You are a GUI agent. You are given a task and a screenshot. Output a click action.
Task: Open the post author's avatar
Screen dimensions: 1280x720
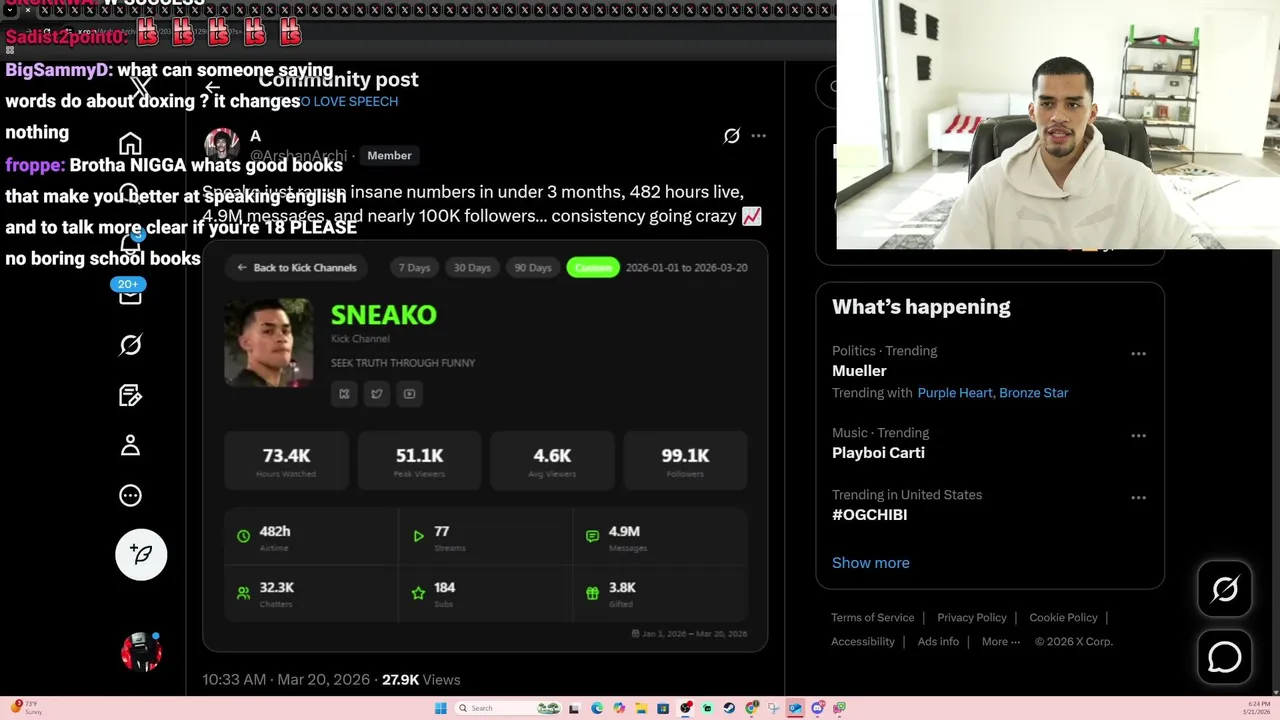(221, 145)
